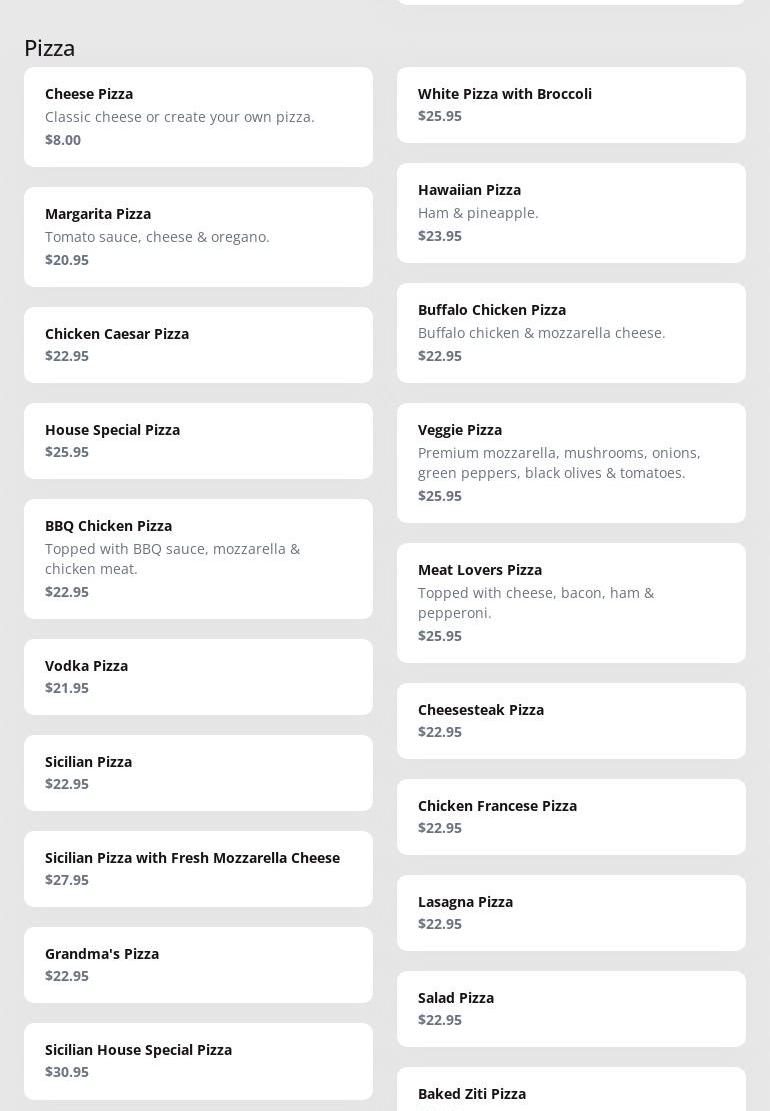
Task: Select the Vodka Pizza item
Action: pyautogui.click(x=198, y=677)
